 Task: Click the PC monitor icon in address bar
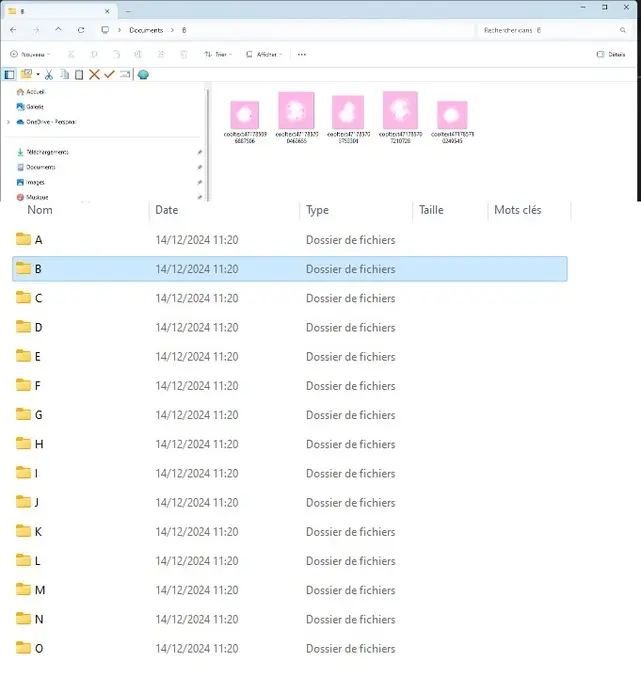(x=105, y=30)
